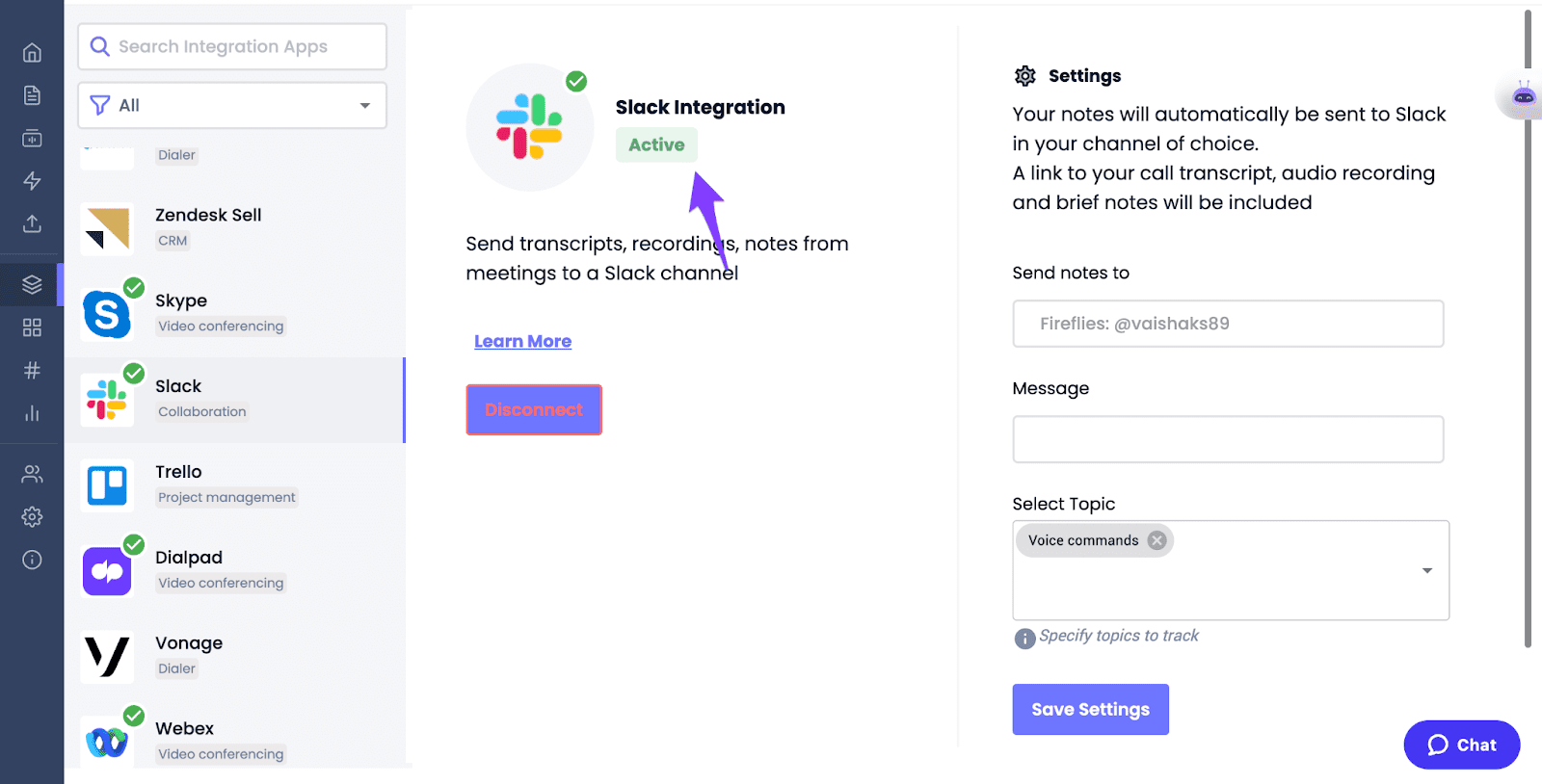
Task: Open the Notebook transcripts icon
Action: [x=32, y=95]
